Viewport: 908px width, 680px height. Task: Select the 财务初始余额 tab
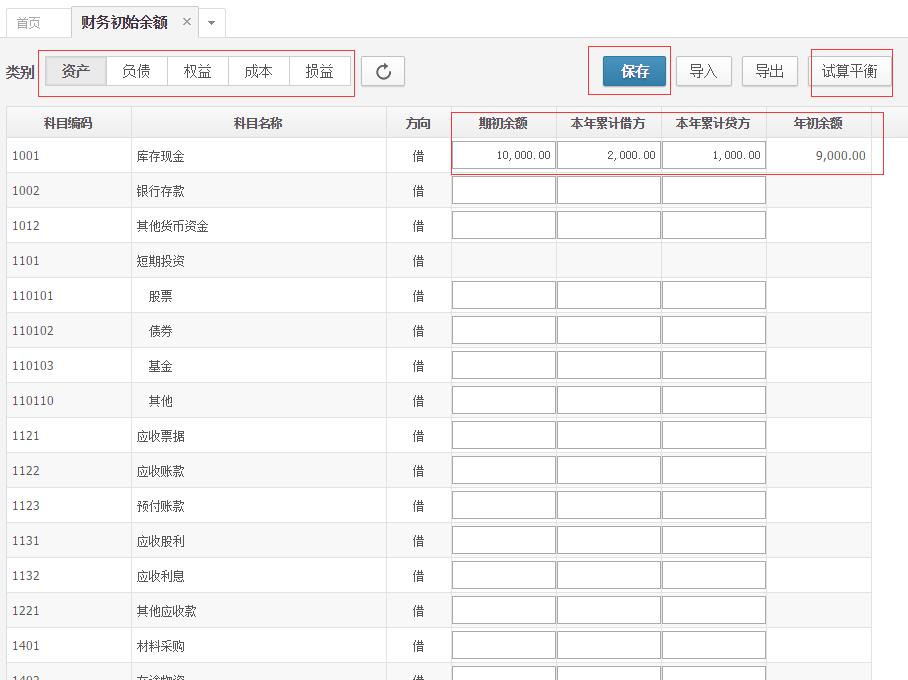[124, 23]
